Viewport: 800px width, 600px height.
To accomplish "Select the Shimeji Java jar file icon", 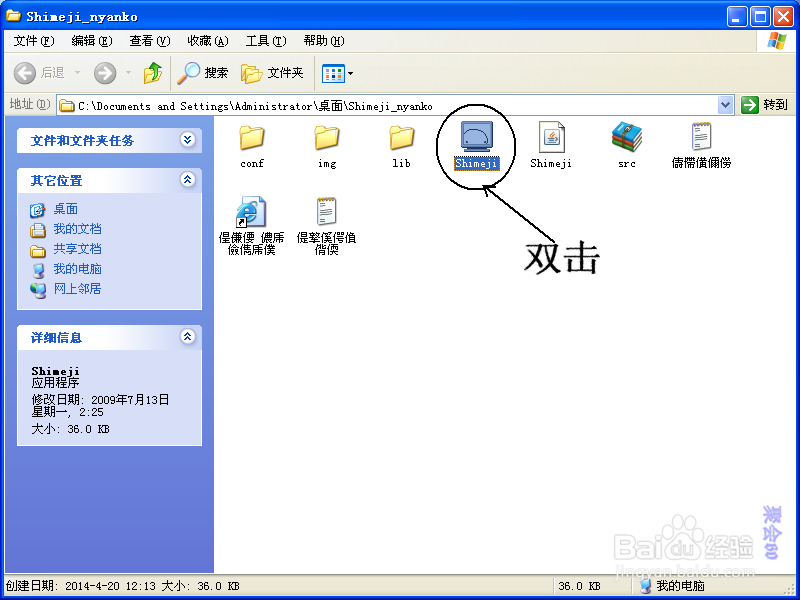I will pyautogui.click(x=552, y=137).
